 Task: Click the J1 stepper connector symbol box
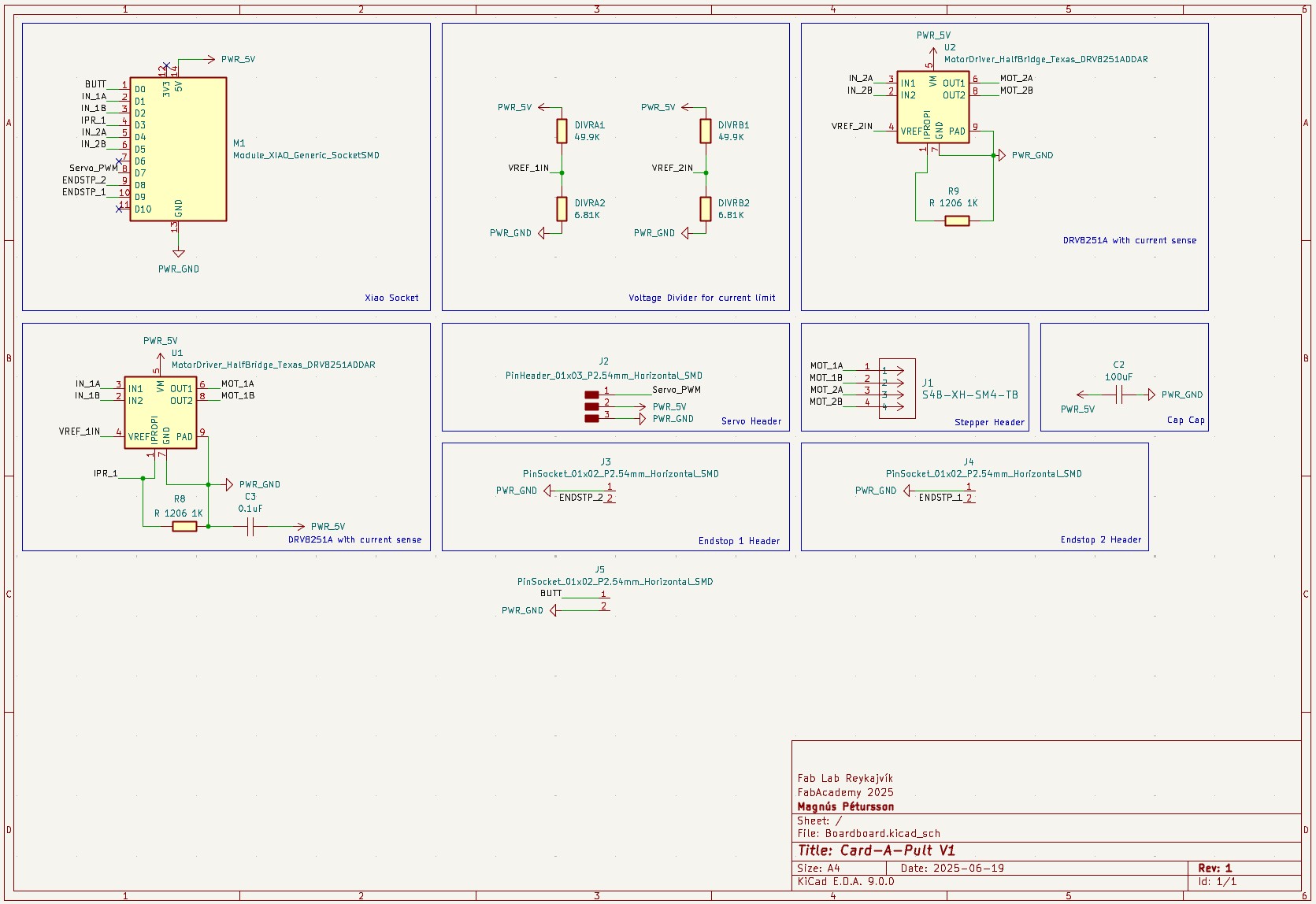(897, 388)
